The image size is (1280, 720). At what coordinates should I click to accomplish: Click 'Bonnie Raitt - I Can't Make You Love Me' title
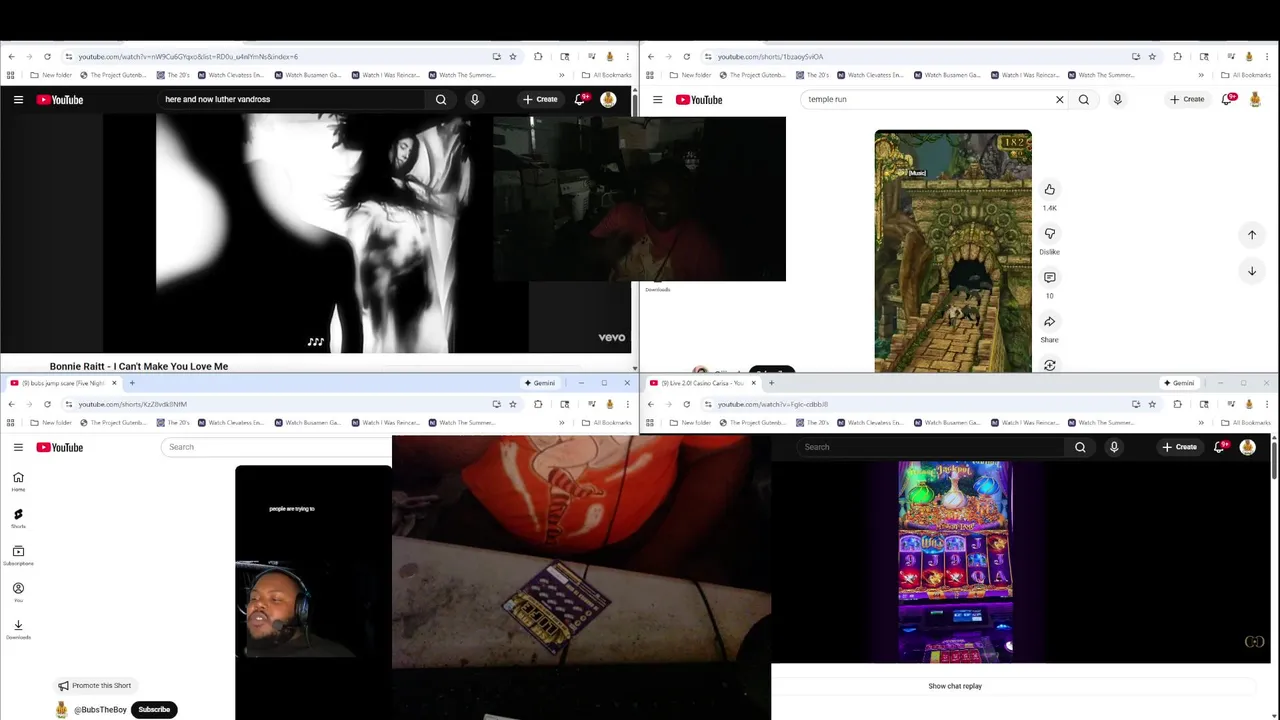click(x=139, y=366)
